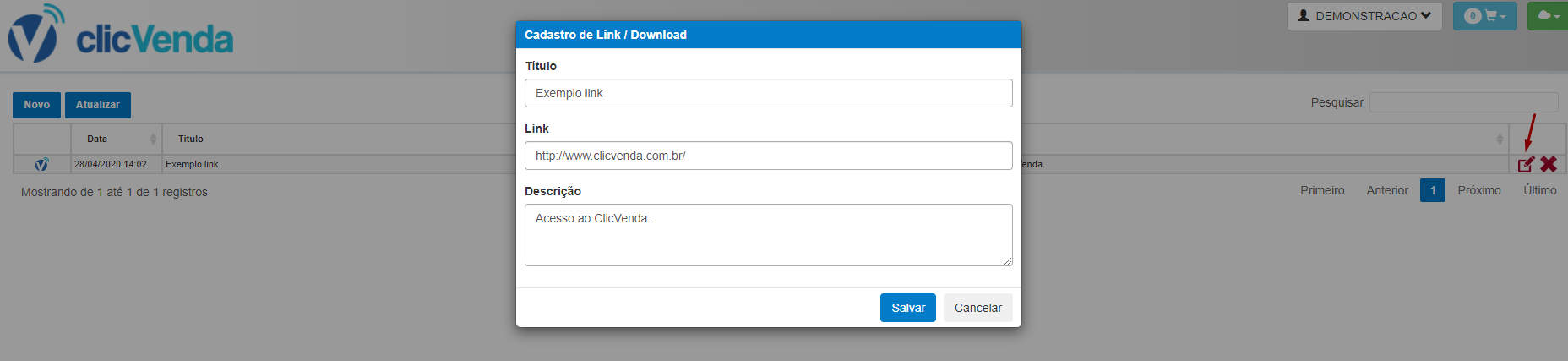Click the red X delete icon
Screen dimensions: 1568x361
(x=1548, y=164)
